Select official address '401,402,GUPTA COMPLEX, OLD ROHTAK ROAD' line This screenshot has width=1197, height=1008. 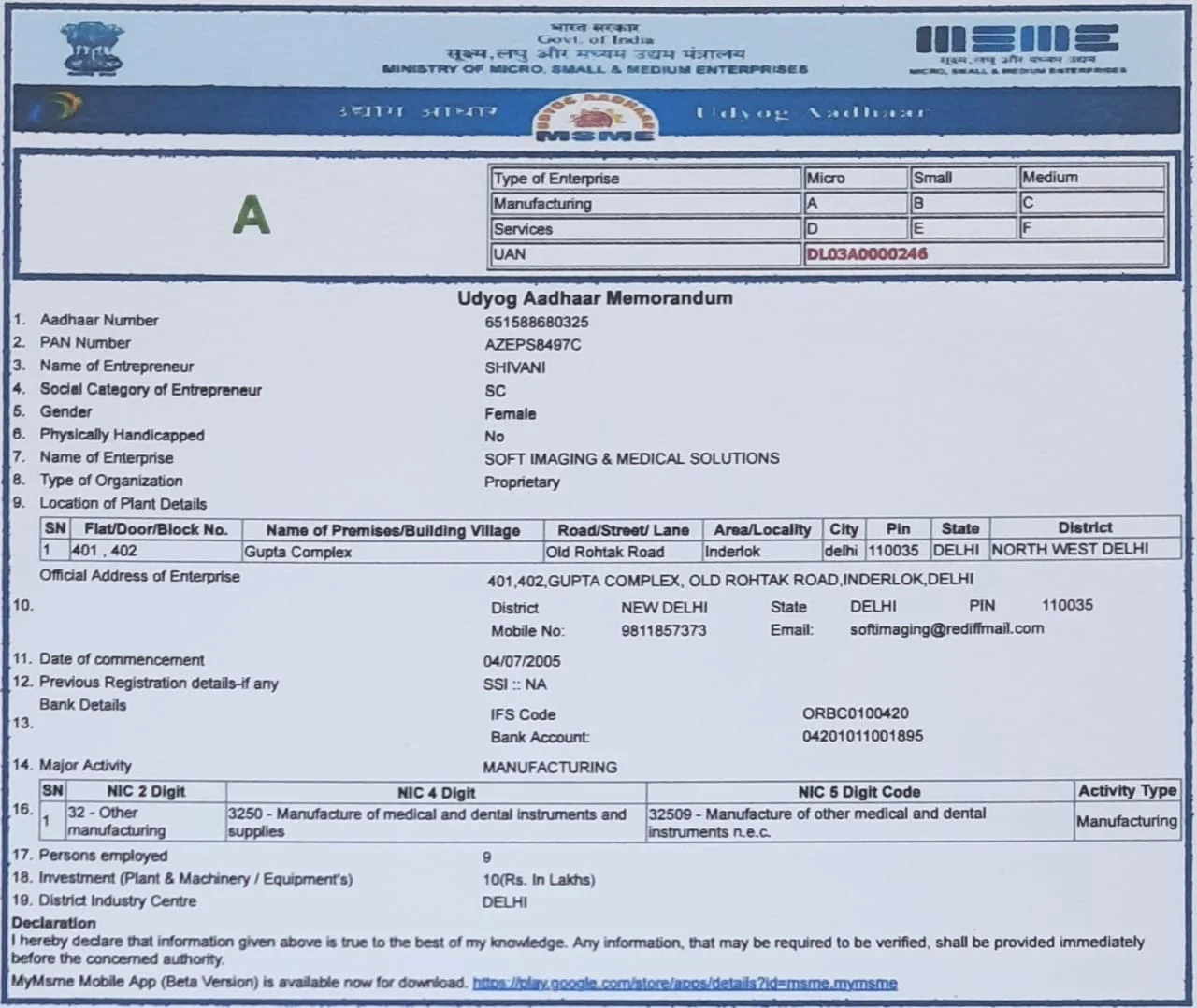click(730, 580)
